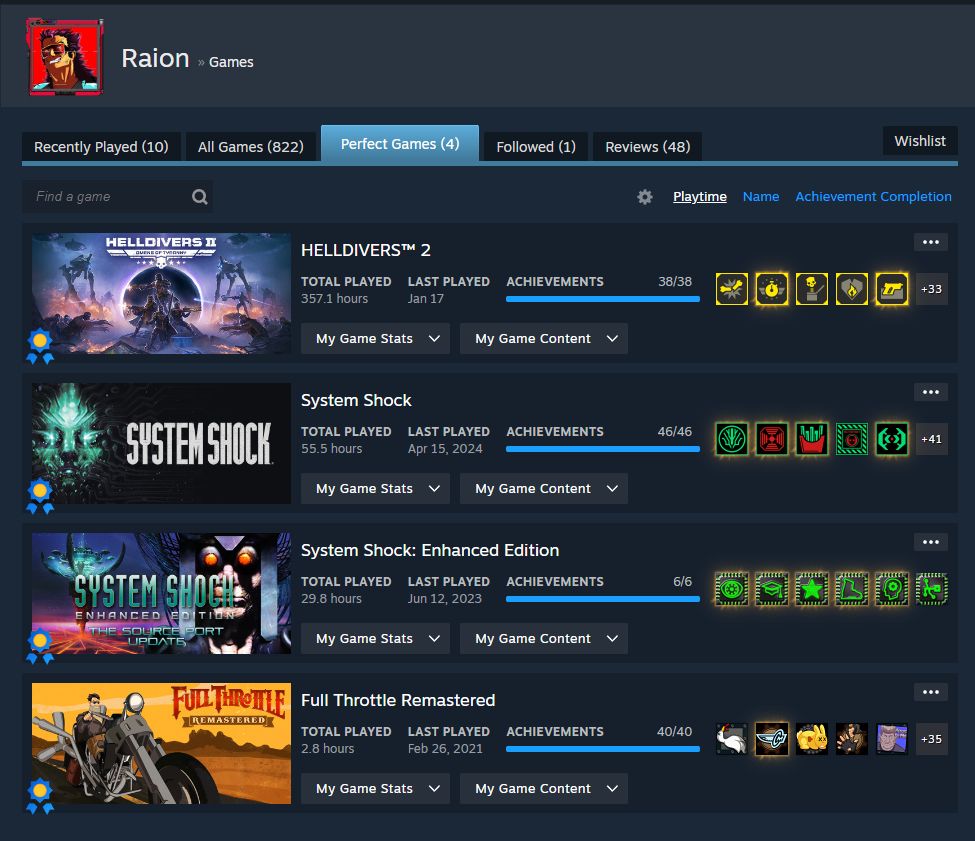
Task: View HELLDIVERS 2 flame shield achievement icon
Action: pos(851,289)
